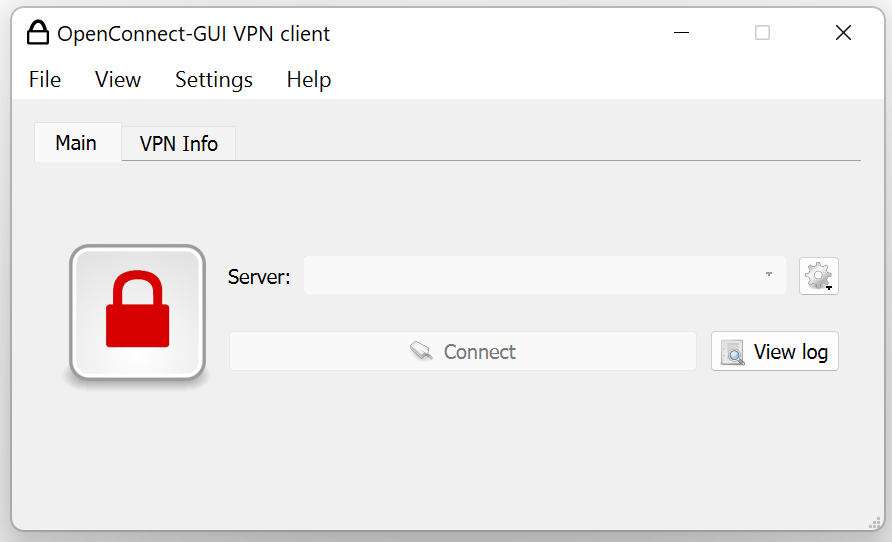Switch to the Main tab
Viewport: 892px width, 542px height.
point(76,143)
